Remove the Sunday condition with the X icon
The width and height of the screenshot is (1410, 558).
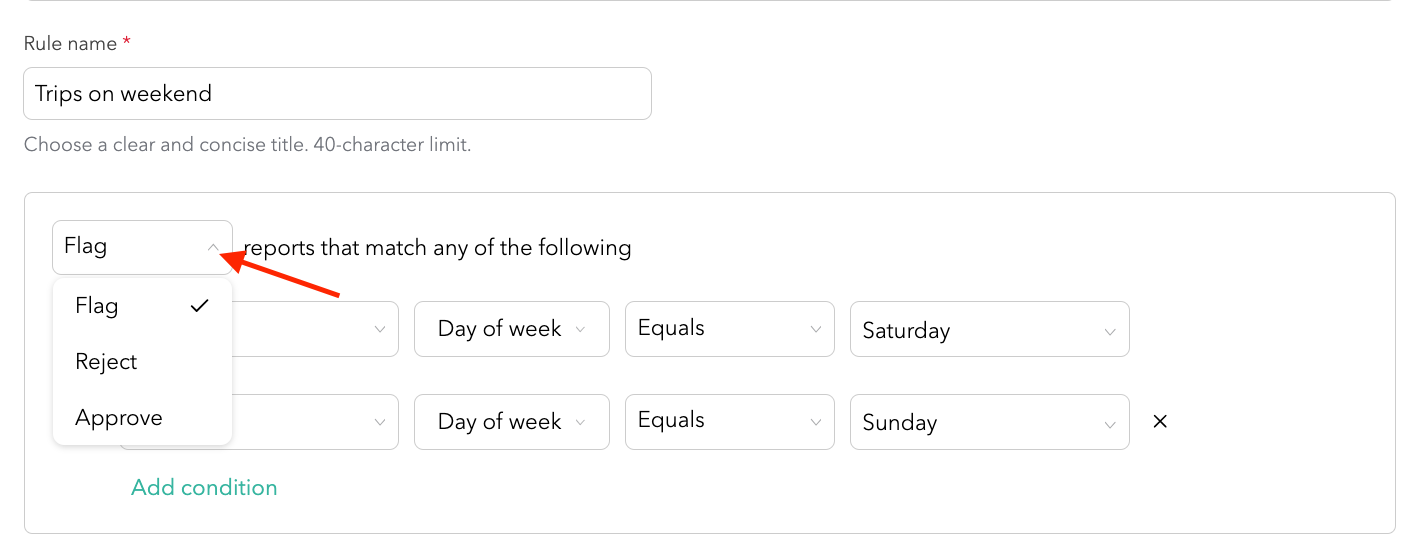(x=1160, y=422)
